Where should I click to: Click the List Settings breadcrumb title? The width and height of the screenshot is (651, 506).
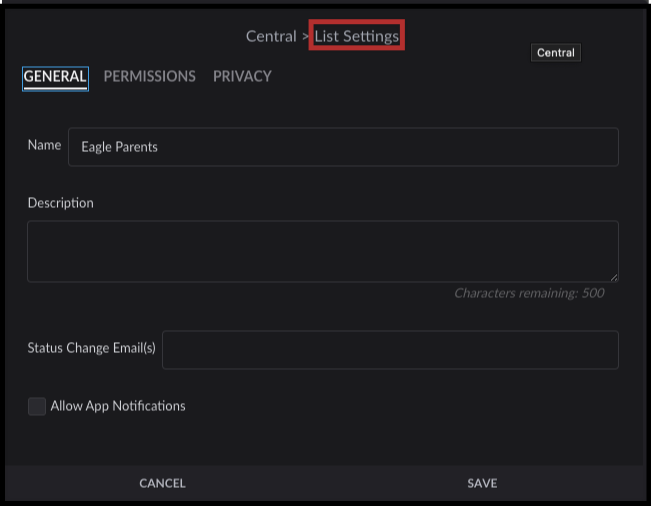coord(357,37)
